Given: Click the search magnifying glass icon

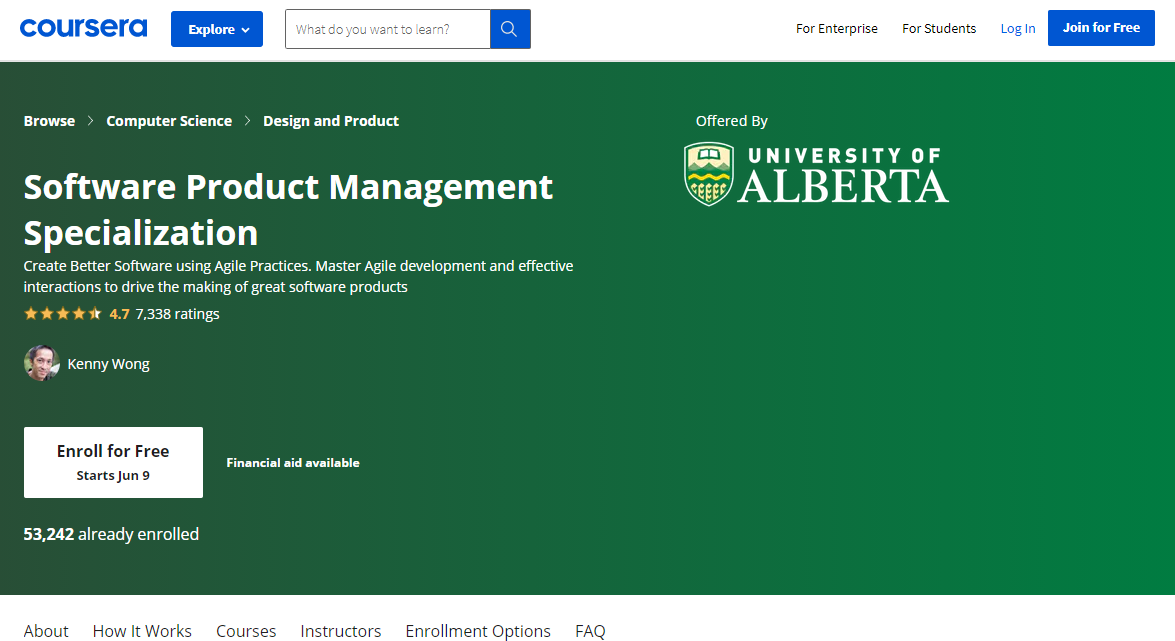Looking at the screenshot, I should [x=509, y=28].
